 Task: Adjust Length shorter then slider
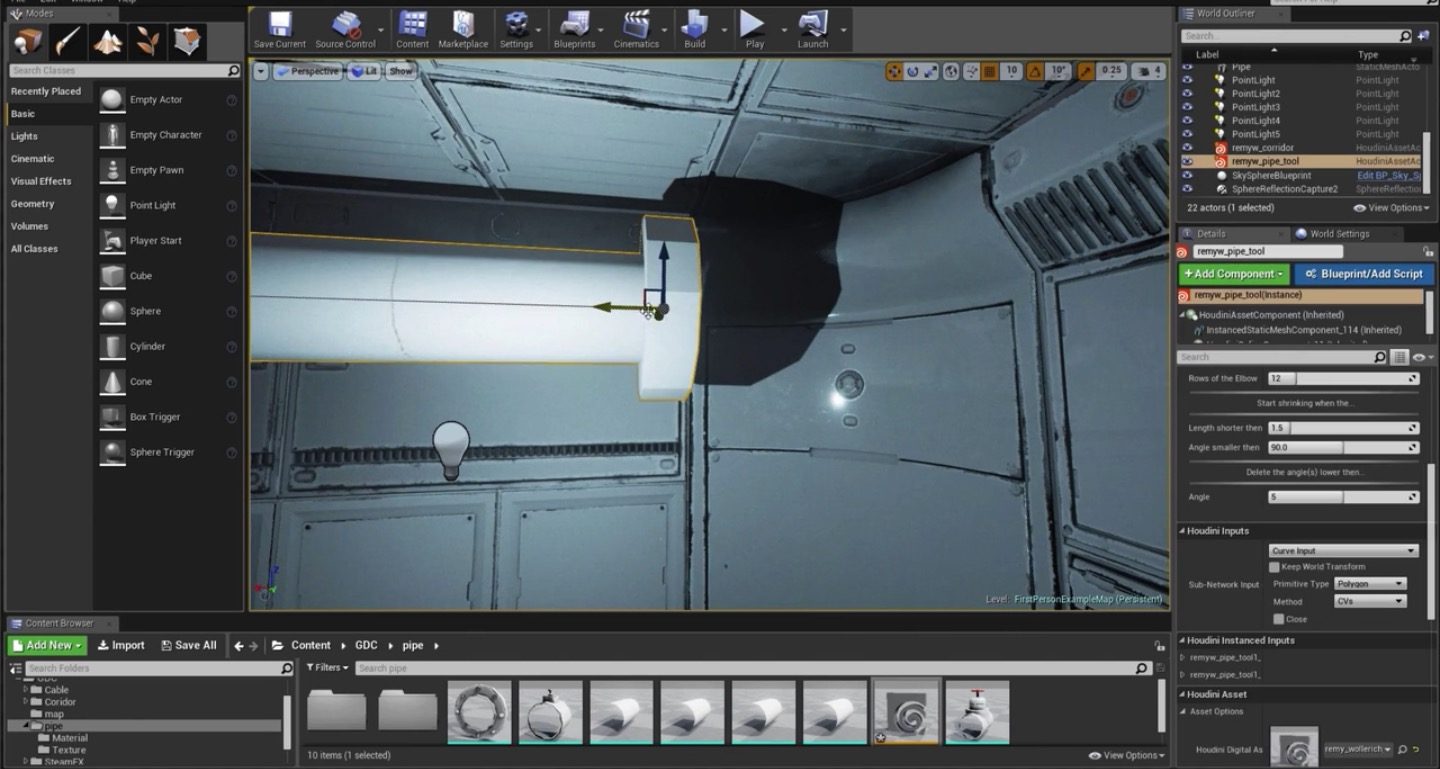pos(1343,428)
